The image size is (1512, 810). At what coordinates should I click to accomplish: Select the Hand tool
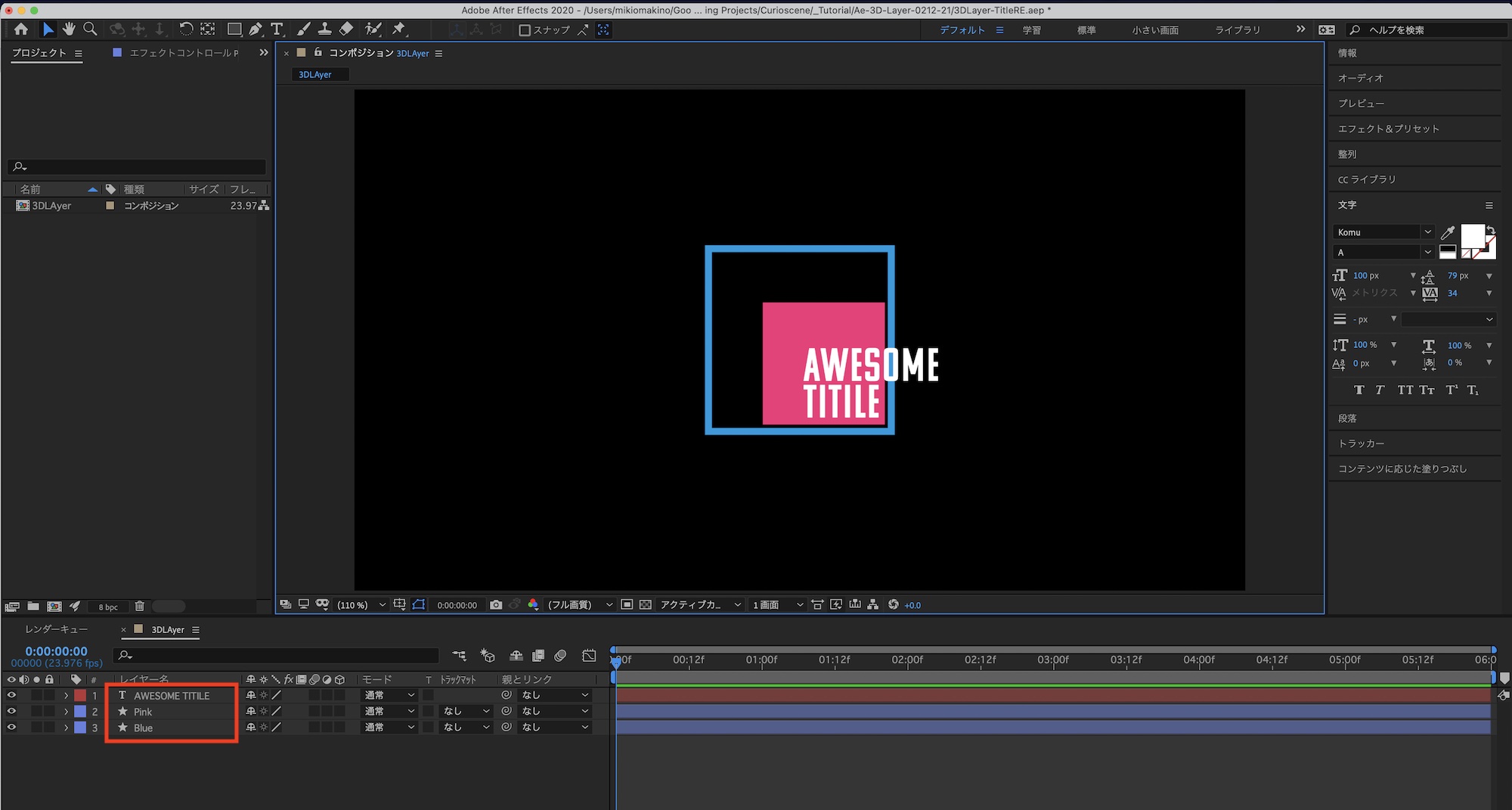(69, 29)
